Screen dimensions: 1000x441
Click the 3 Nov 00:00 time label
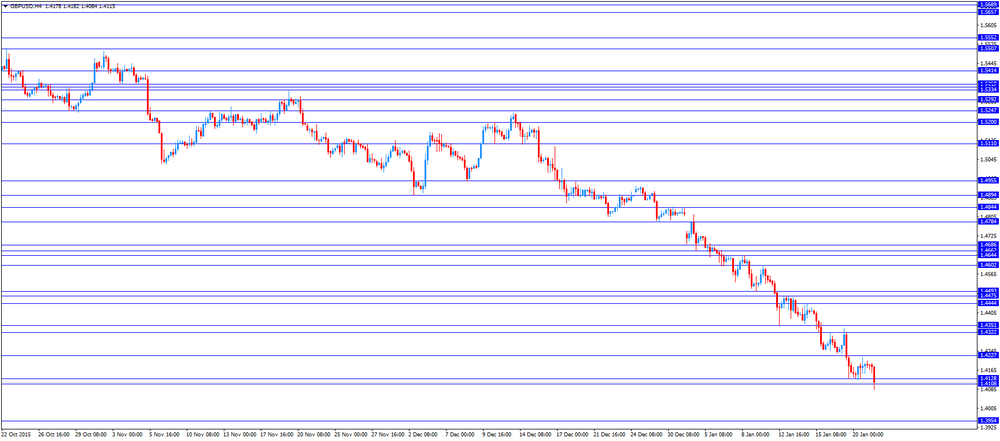(x=126, y=433)
